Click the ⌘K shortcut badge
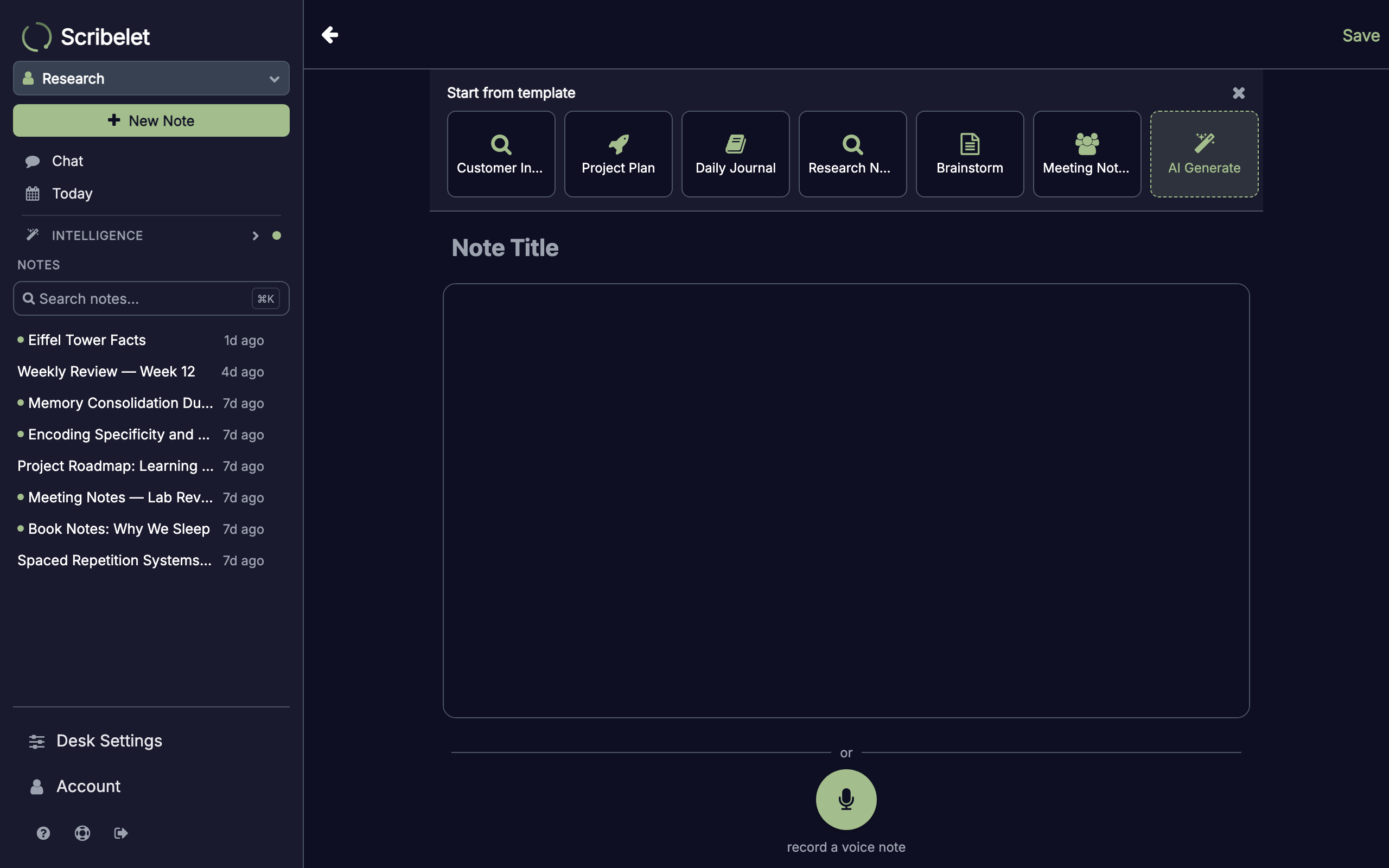The height and width of the screenshot is (868, 1389). click(266, 298)
